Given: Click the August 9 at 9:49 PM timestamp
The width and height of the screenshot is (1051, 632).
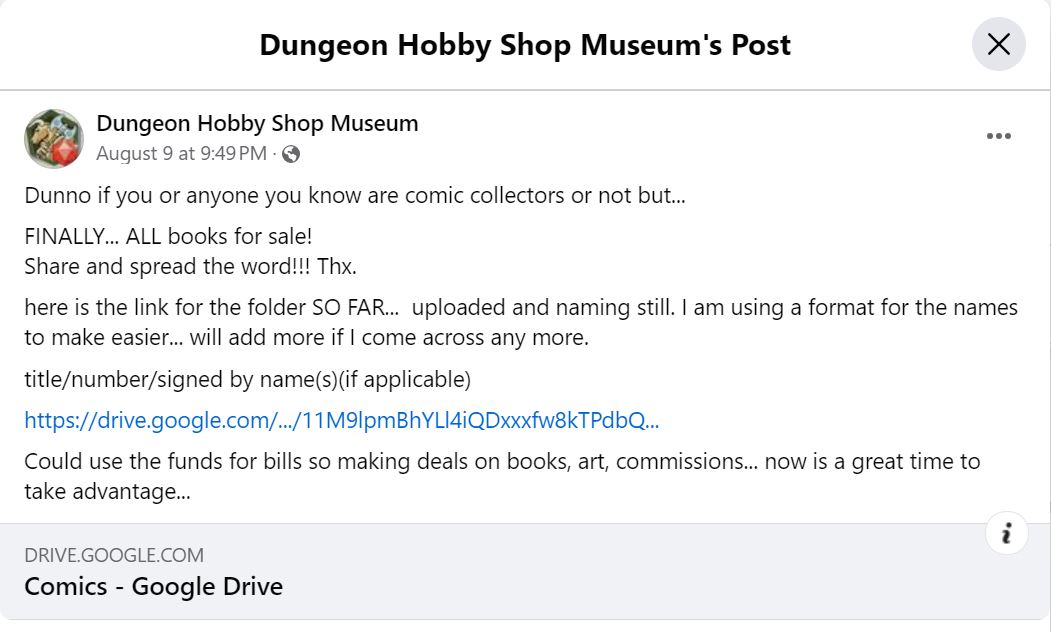Looking at the screenshot, I should pos(181,154).
